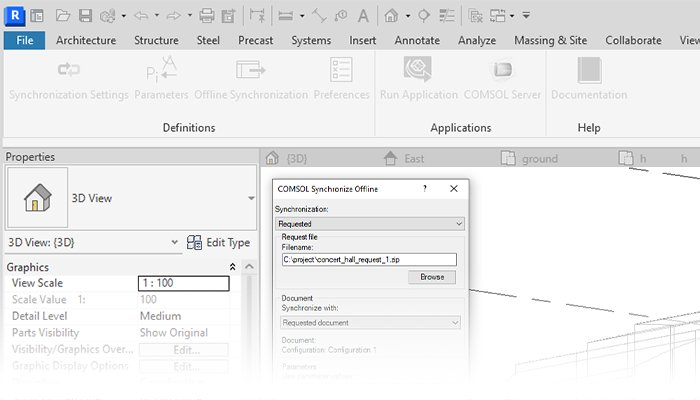Open the Documentation help

point(589,79)
